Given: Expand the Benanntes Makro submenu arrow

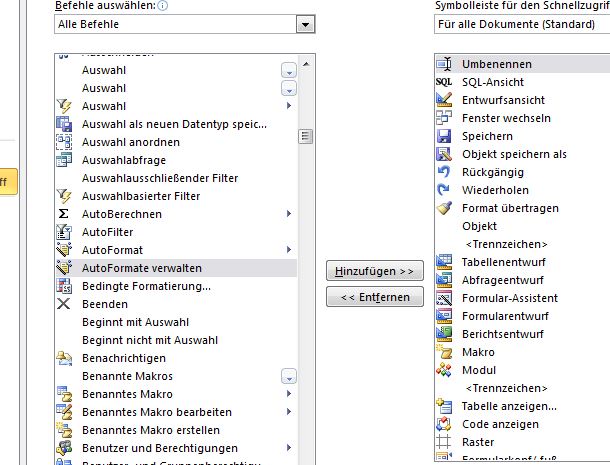Looking at the screenshot, I should [289, 393].
